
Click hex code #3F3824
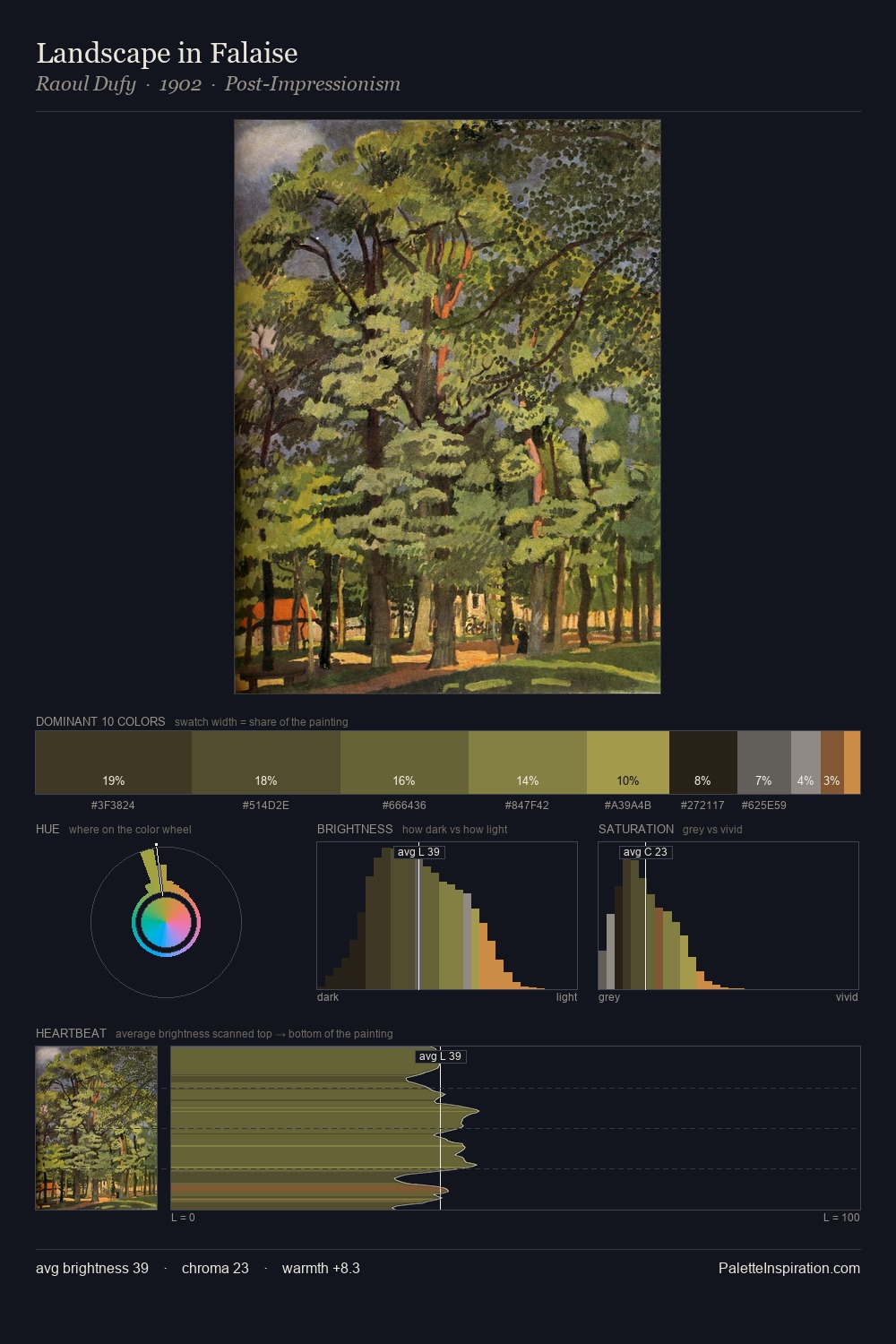tap(113, 806)
